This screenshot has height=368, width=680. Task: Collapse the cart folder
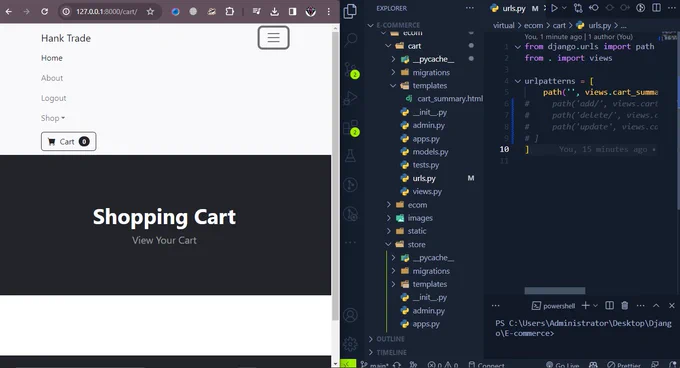388,46
